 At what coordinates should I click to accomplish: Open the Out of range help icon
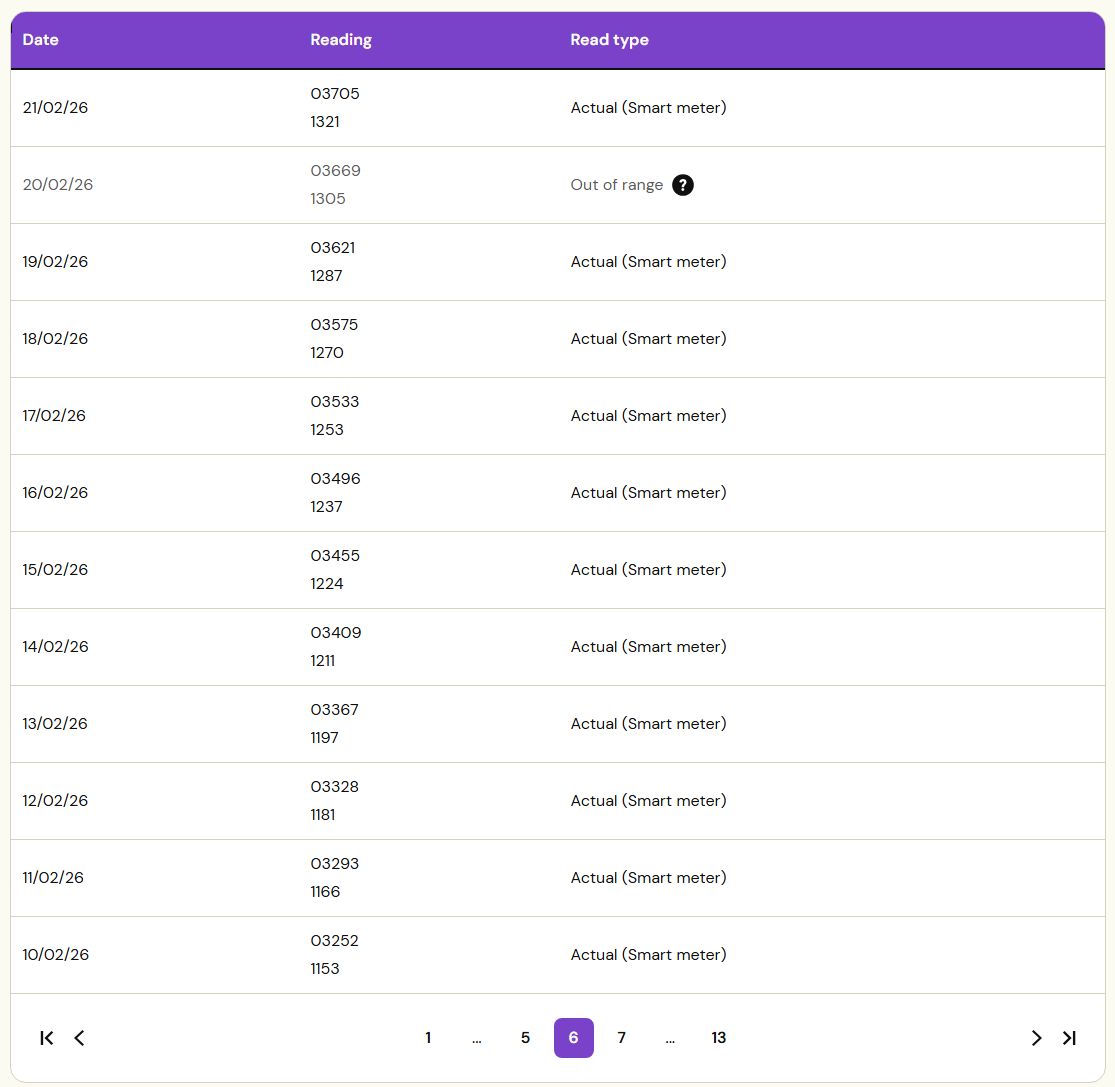683,185
